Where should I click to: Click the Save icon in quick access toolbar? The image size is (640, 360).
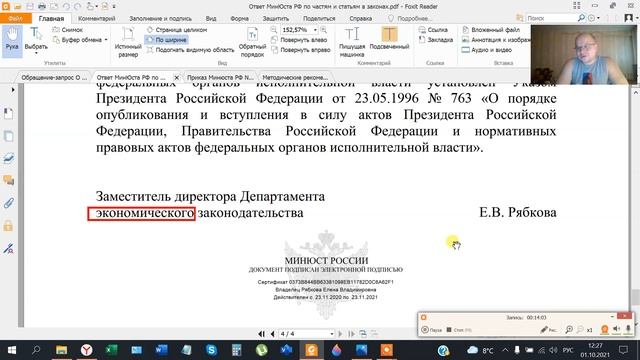coord(30,7)
